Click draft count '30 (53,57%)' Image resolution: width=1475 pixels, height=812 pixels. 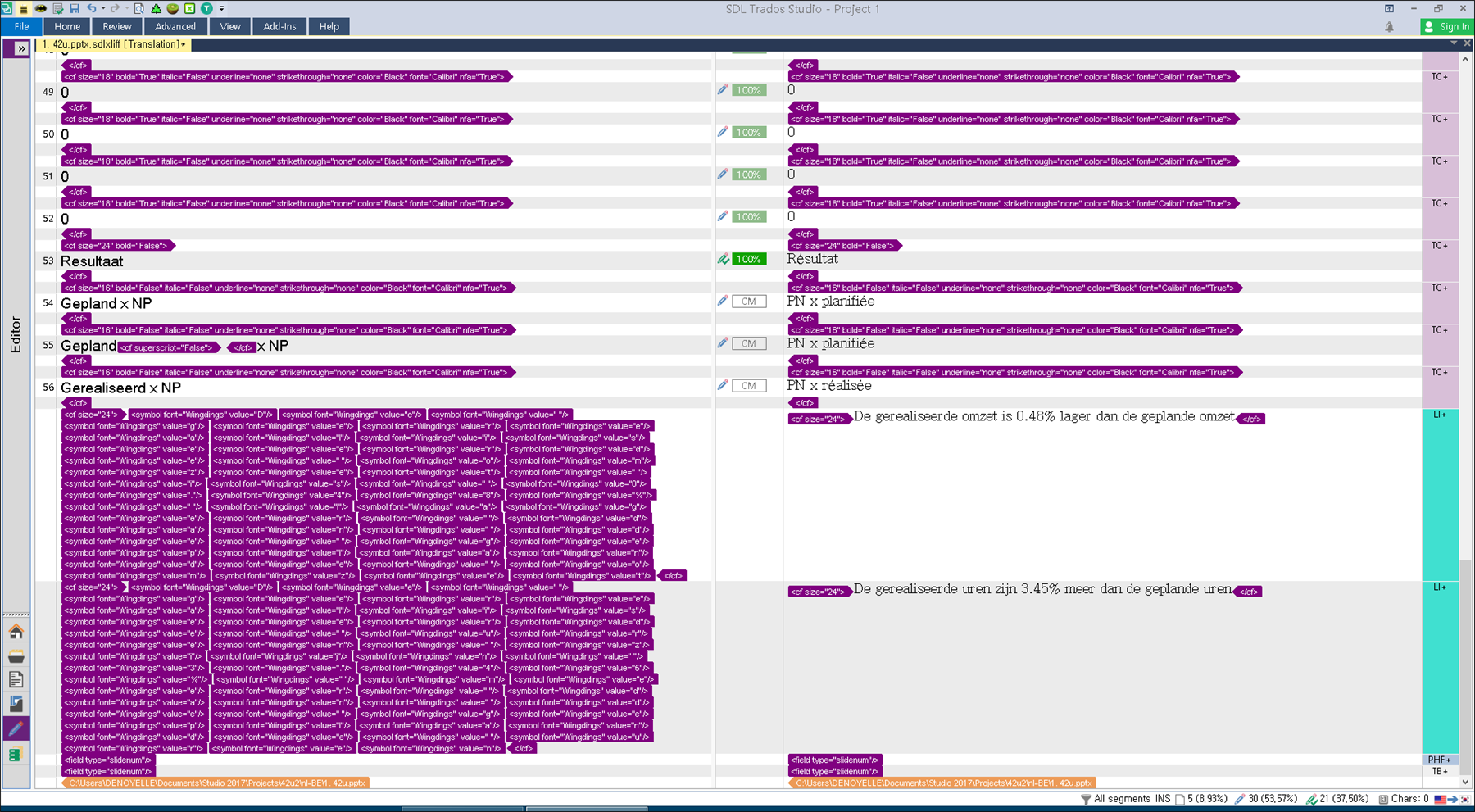point(1266,799)
